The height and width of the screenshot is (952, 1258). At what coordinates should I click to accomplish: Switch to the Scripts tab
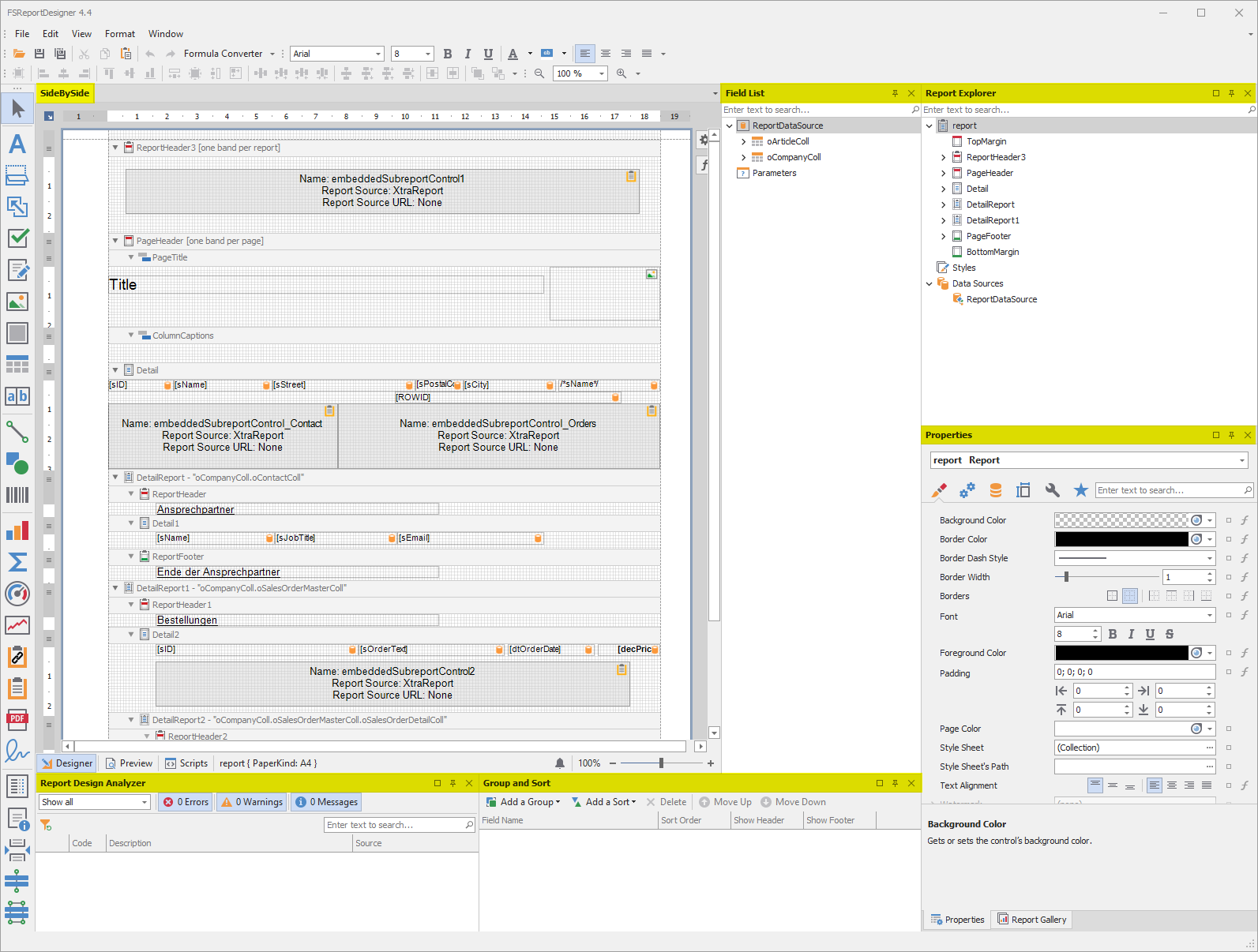[x=186, y=763]
